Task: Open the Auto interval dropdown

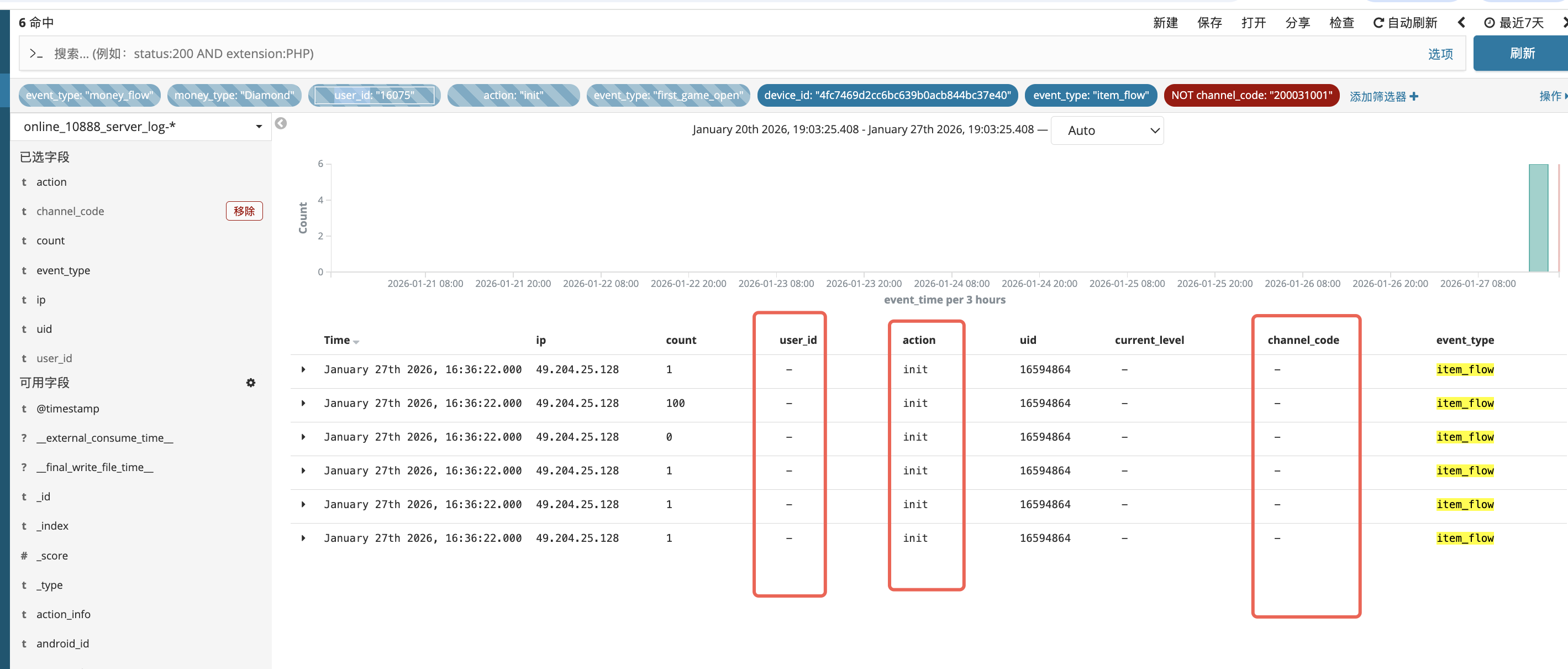Action: coord(1107,130)
